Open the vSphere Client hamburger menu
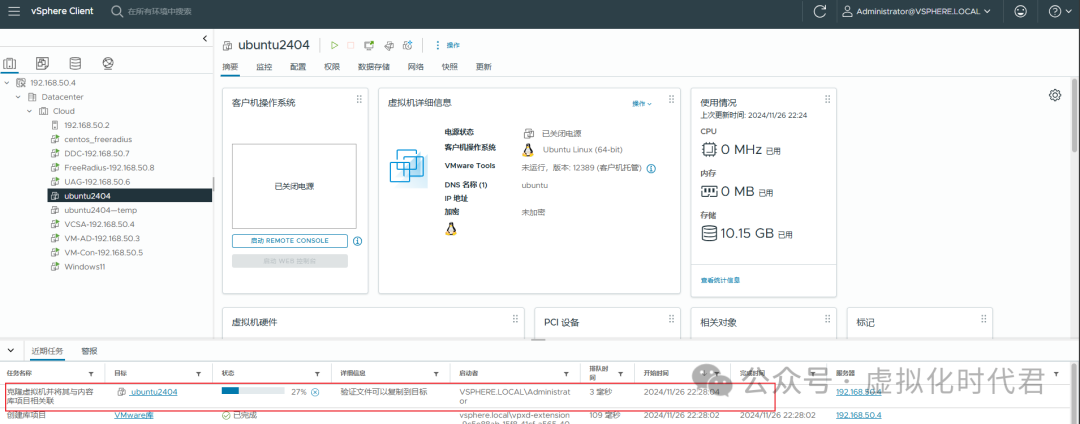 click(x=14, y=11)
